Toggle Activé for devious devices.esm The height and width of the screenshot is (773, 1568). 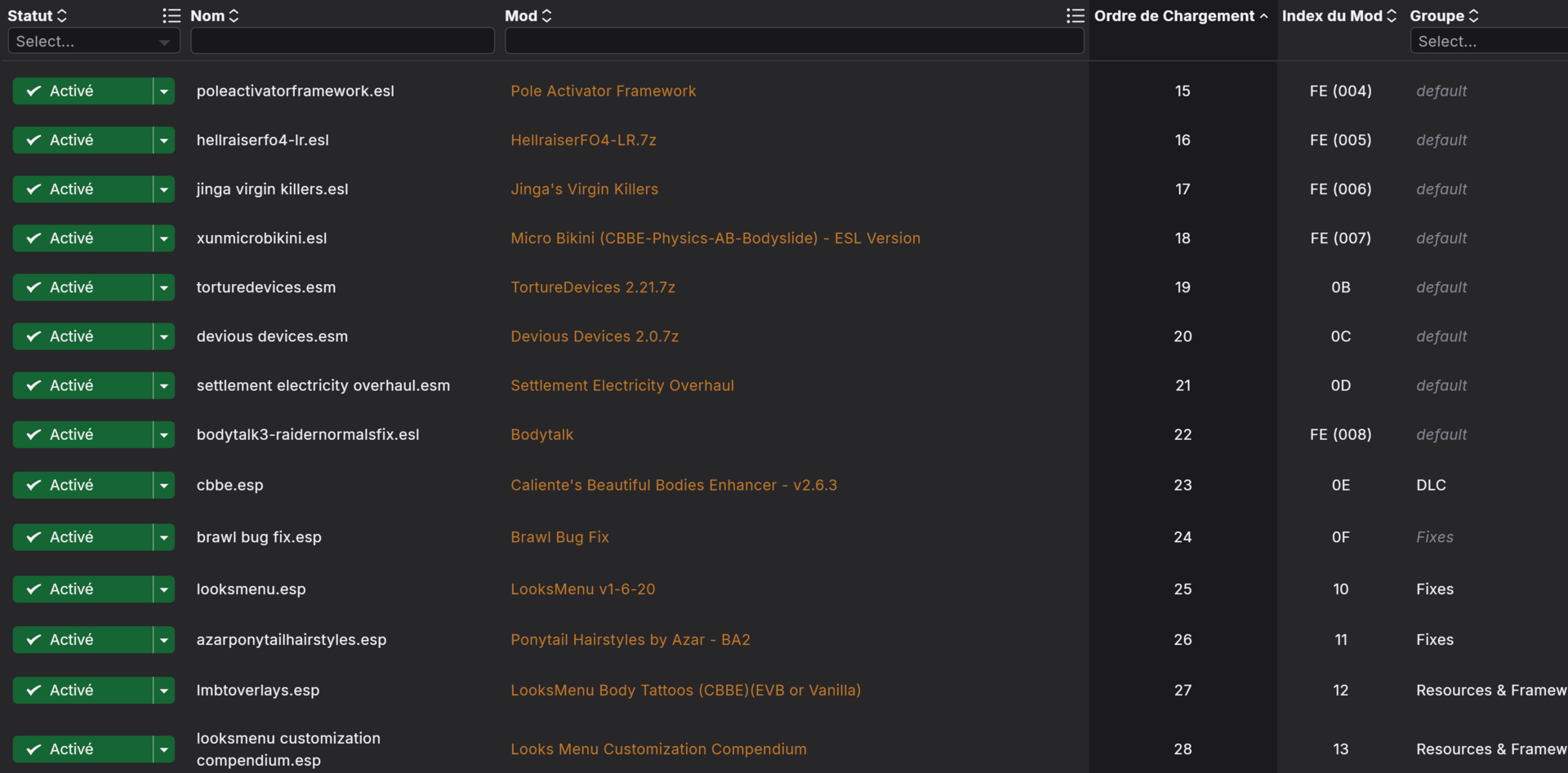point(82,335)
